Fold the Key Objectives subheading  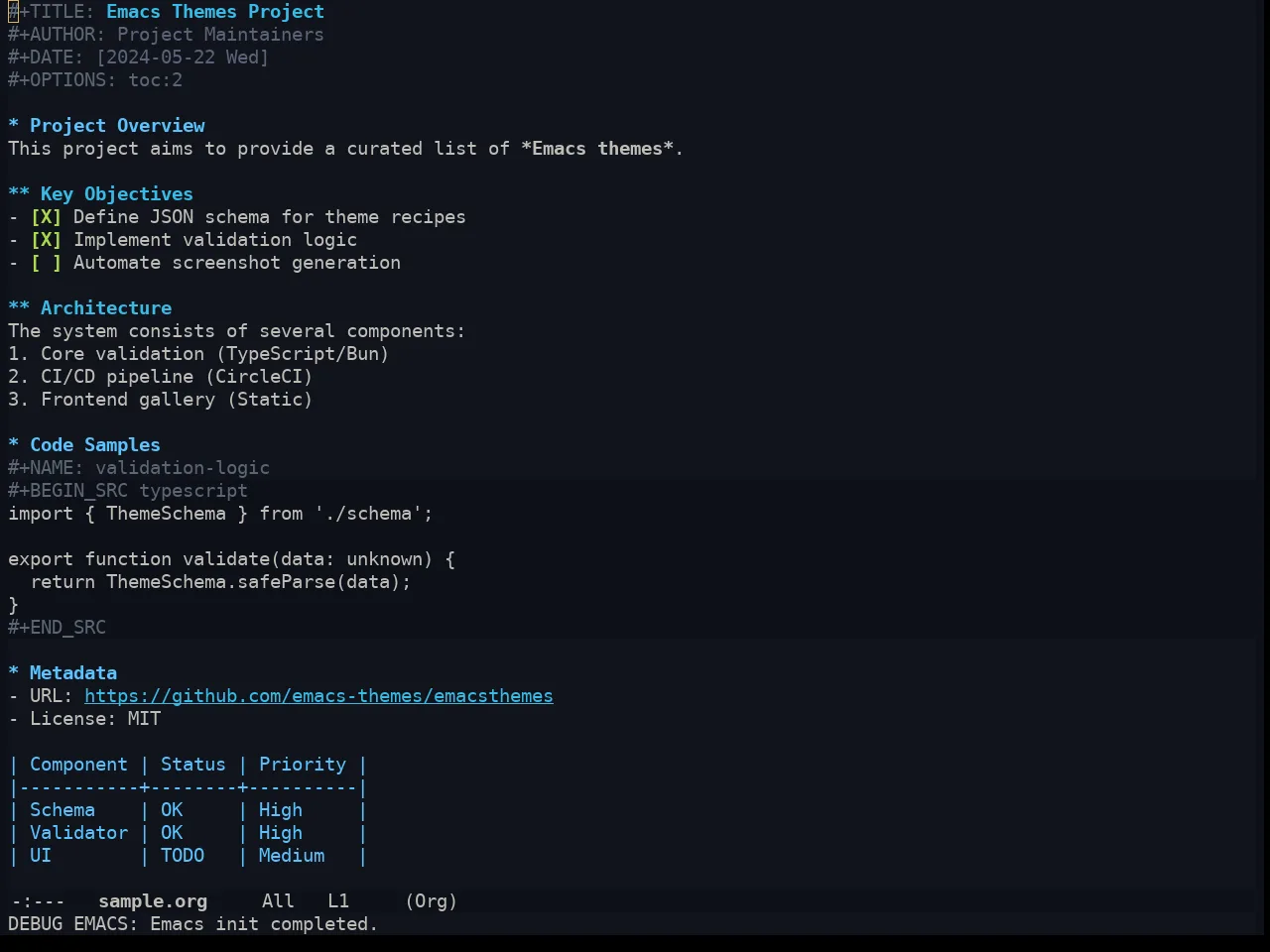[100, 194]
